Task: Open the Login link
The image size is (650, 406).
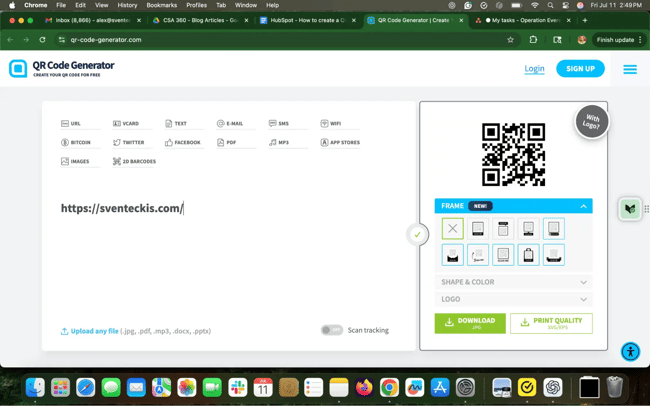Action: pos(534,68)
